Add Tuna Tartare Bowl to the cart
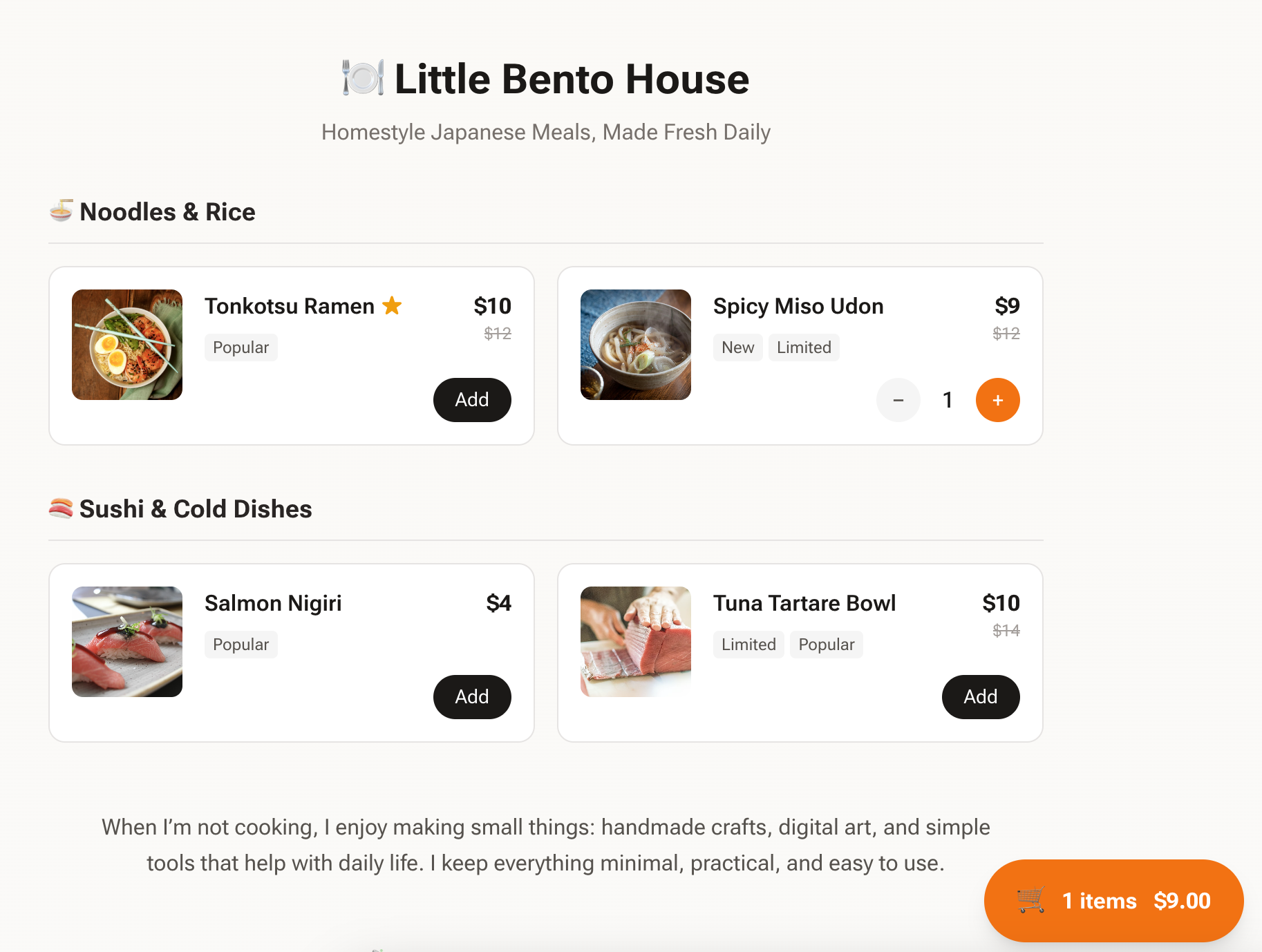 (x=980, y=697)
